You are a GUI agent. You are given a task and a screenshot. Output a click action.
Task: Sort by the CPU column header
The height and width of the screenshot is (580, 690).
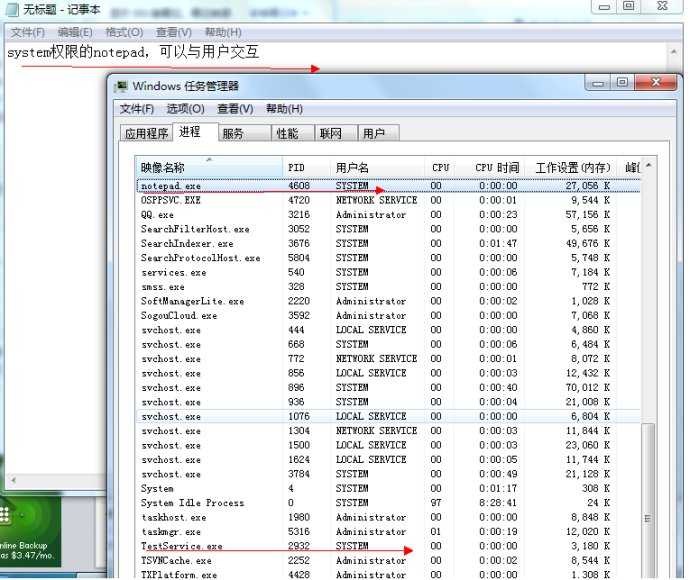click(x=440, y=167)
